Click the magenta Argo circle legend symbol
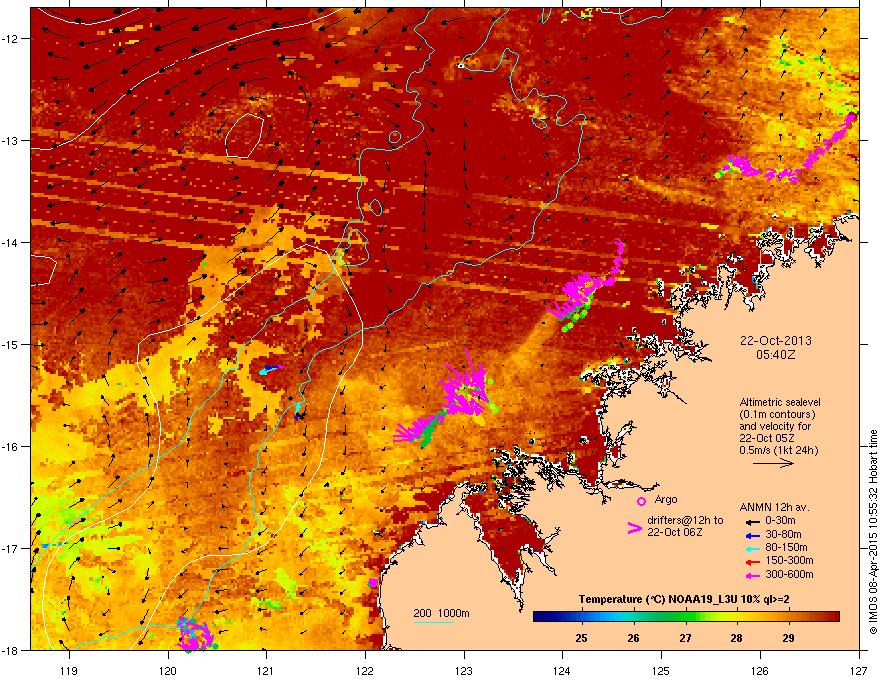 (641, 501)
